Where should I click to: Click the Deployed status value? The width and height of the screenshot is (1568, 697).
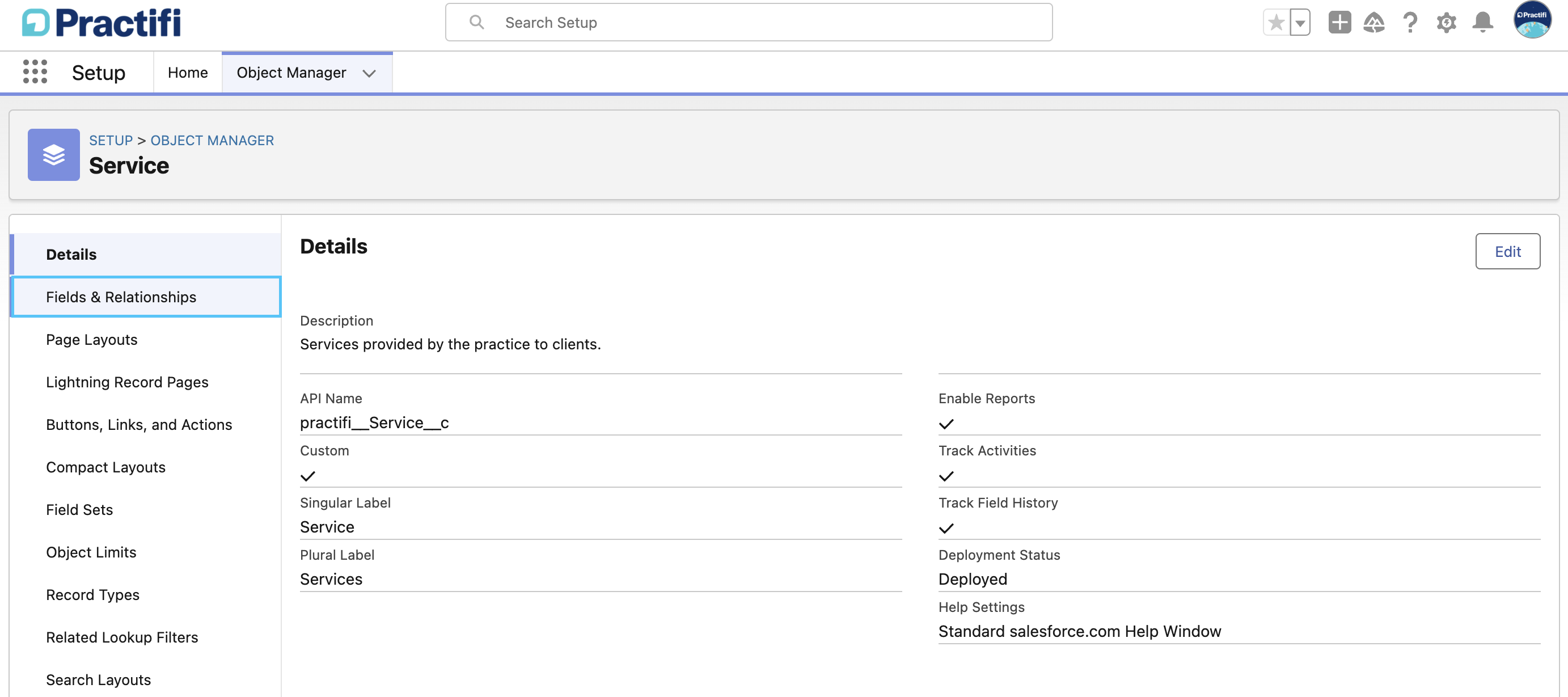tap(973, 580)
